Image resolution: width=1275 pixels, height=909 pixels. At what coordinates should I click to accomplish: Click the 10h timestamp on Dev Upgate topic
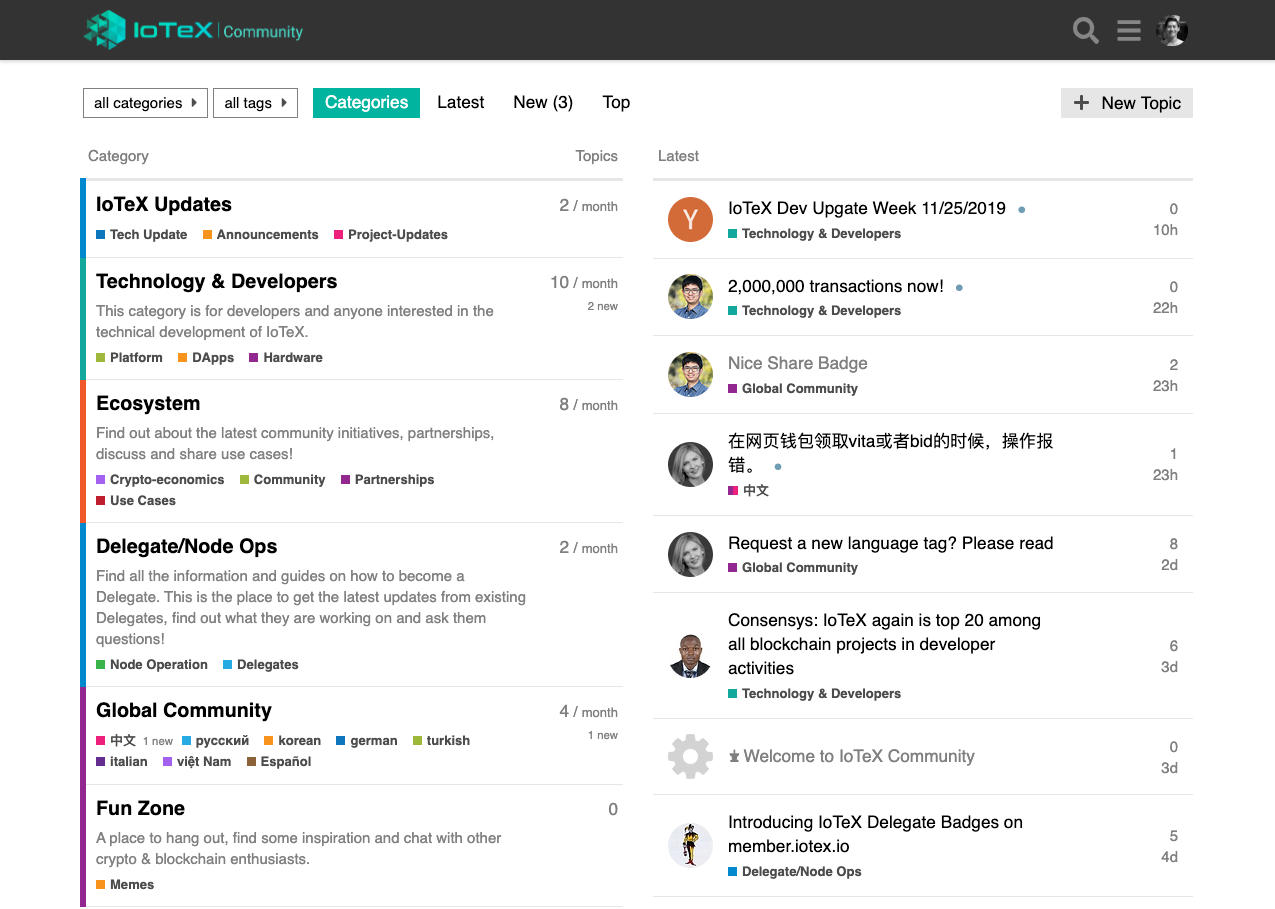pos(1165,230)
